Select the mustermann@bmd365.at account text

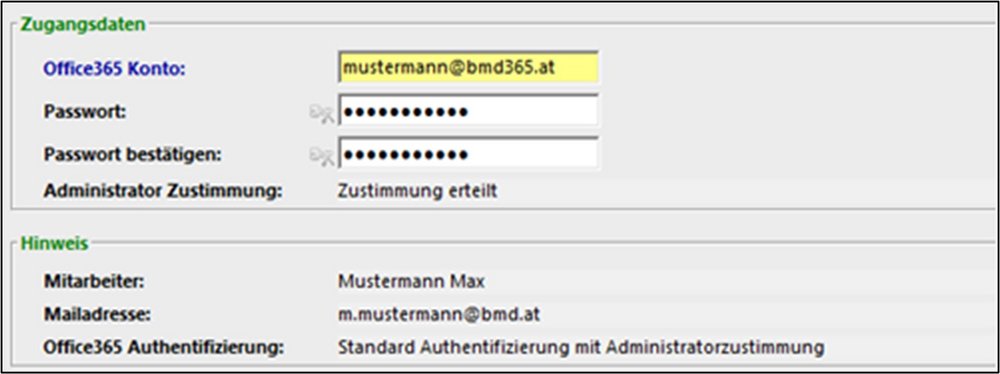click(448, 67)
